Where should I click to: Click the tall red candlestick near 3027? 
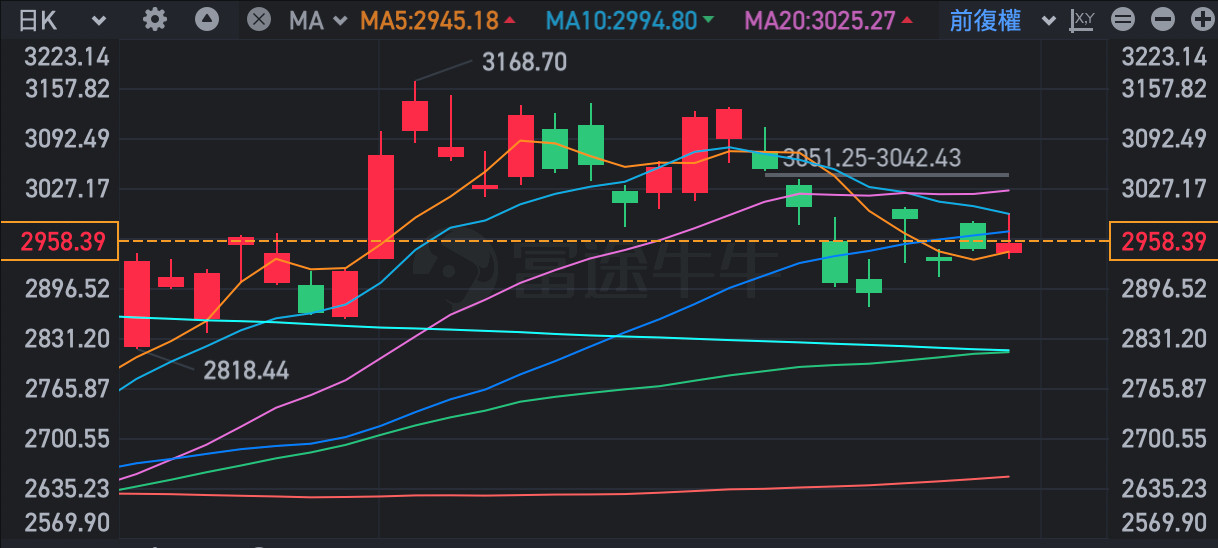[x=380, y=207]
